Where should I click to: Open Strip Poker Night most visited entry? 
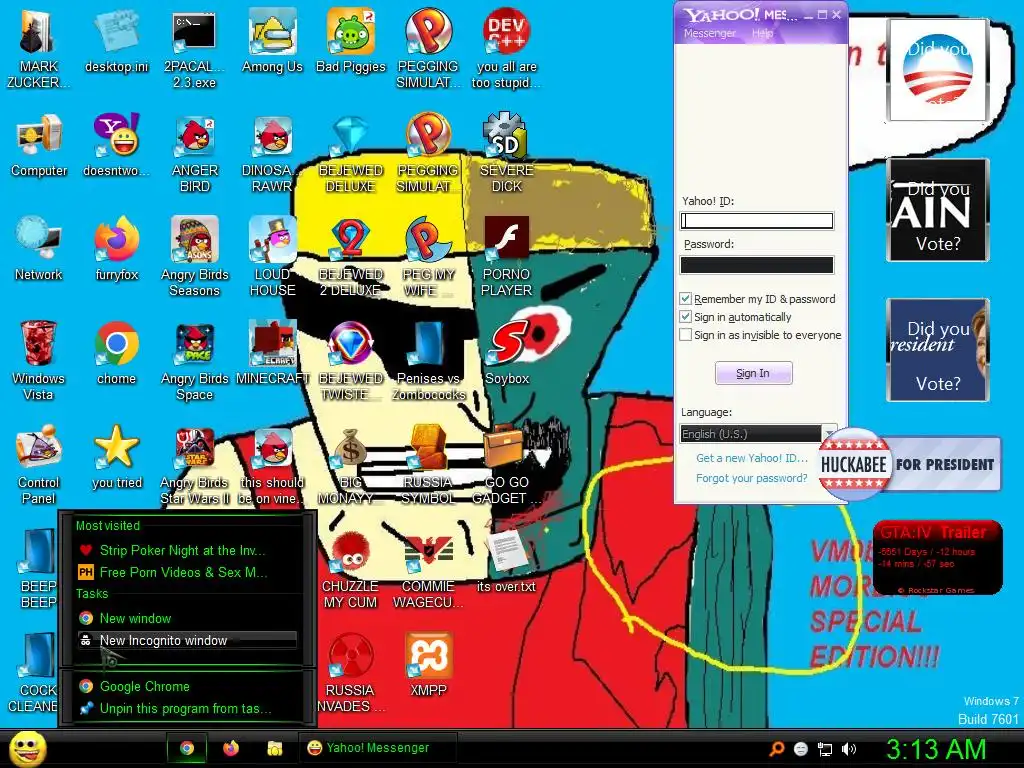click(x=187, y=551)
